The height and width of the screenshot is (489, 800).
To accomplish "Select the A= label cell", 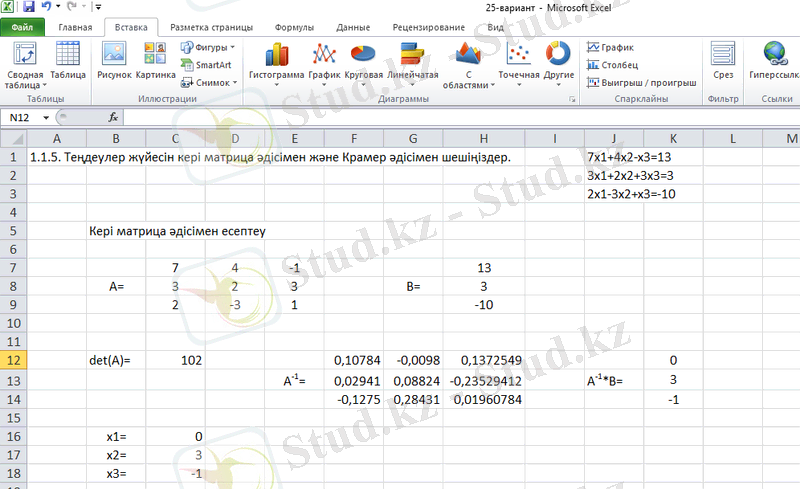I will 116,286.
